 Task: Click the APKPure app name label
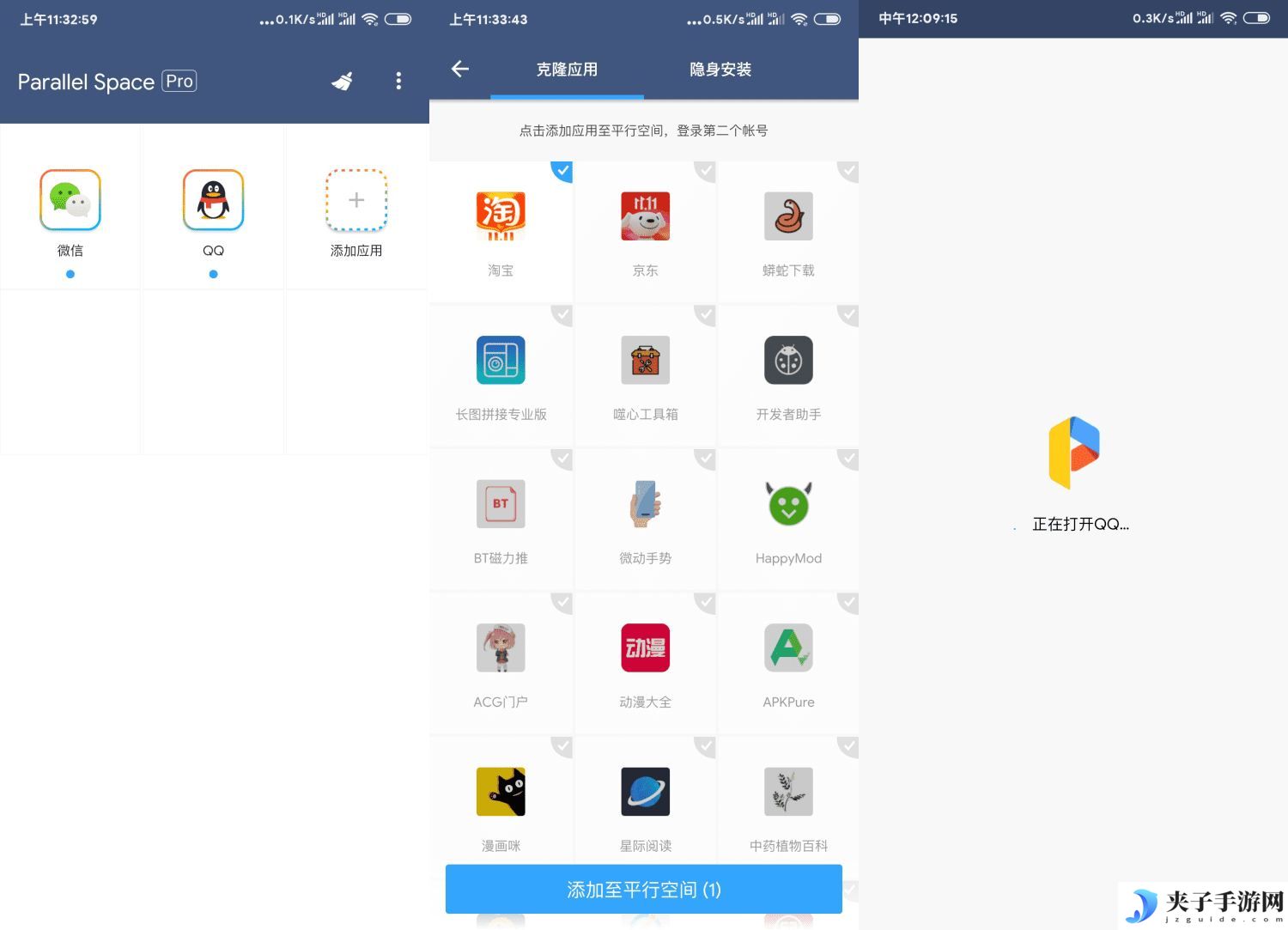[x=788, y=702]
